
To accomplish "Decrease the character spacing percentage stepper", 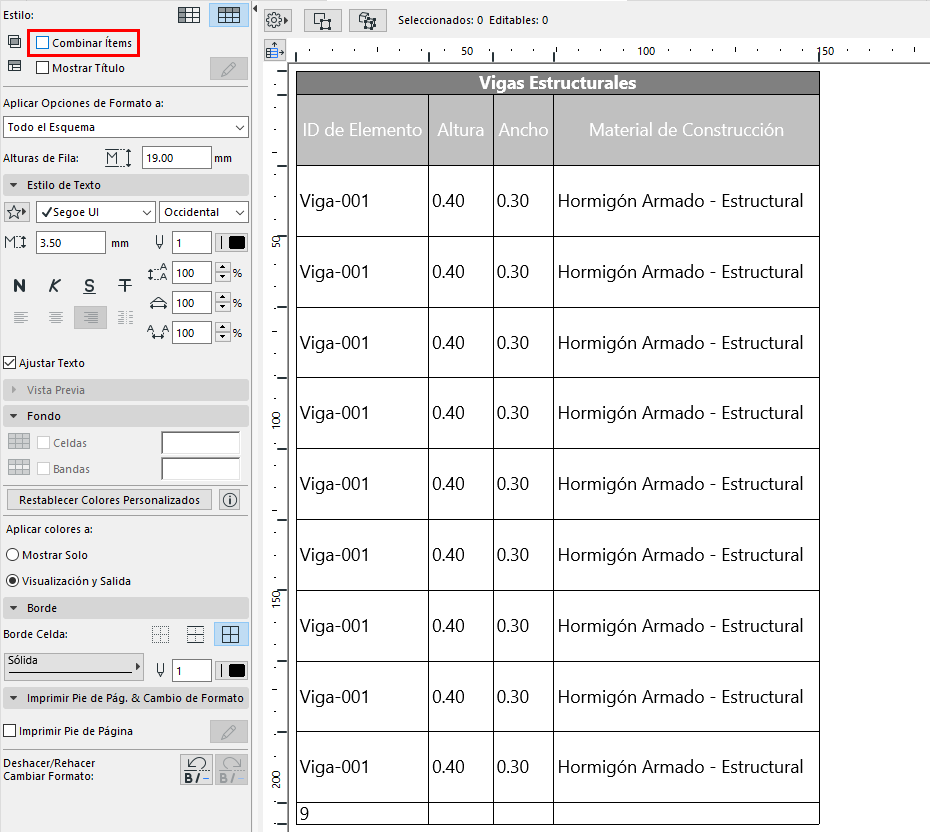I will (x=223, y=337).
